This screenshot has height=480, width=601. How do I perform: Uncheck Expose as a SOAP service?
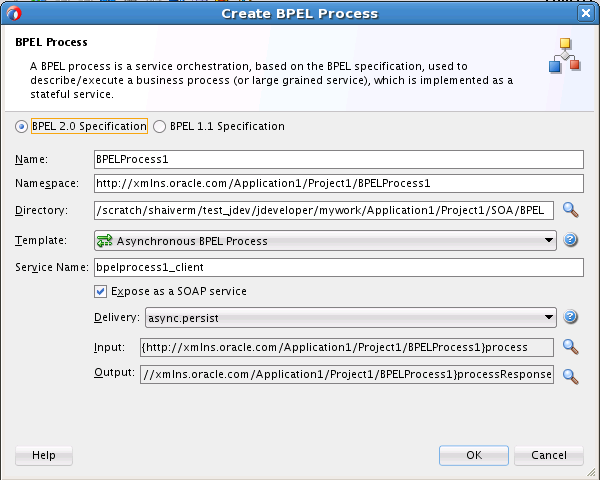click(x=100, y=291)
